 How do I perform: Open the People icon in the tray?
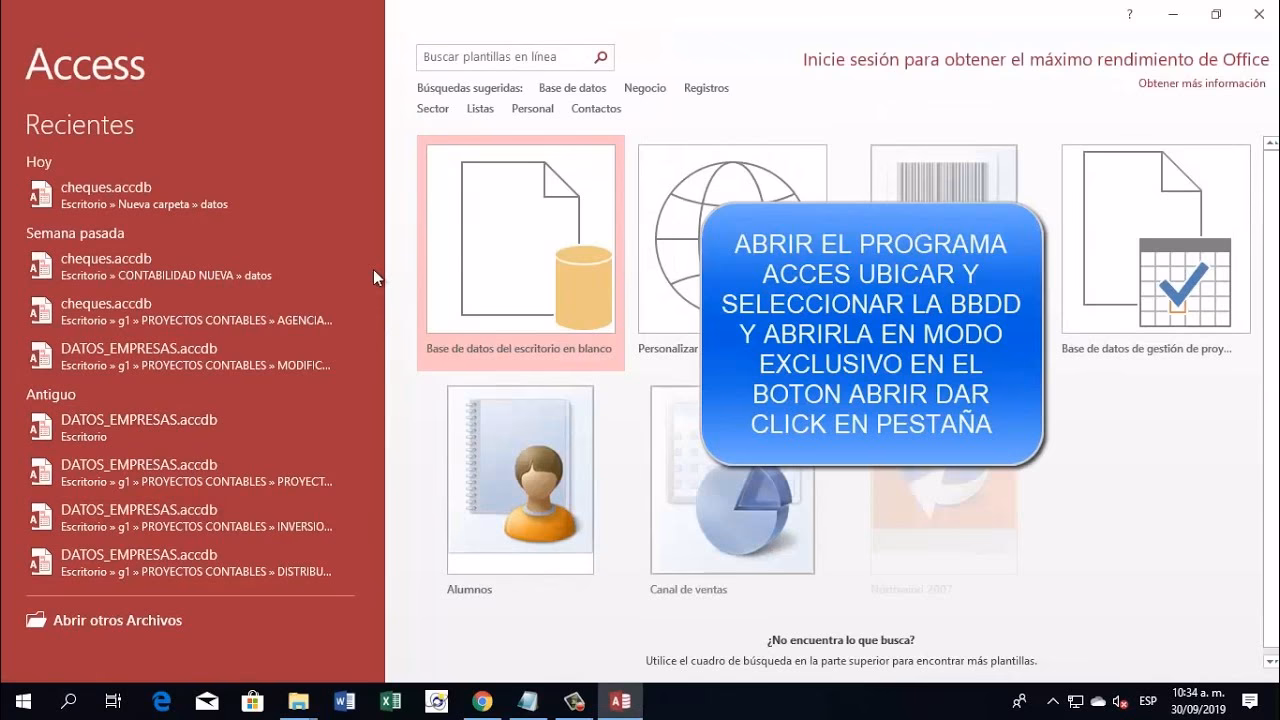point(1019,701)
